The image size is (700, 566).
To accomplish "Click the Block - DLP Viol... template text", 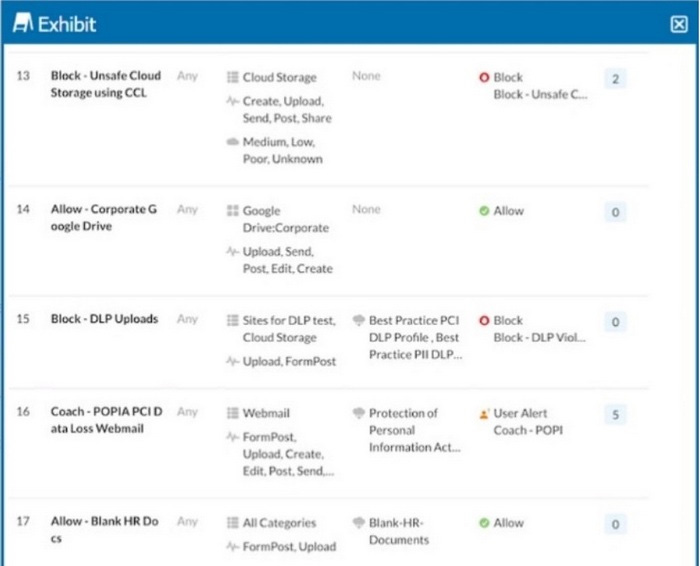I will coord(540,338).
